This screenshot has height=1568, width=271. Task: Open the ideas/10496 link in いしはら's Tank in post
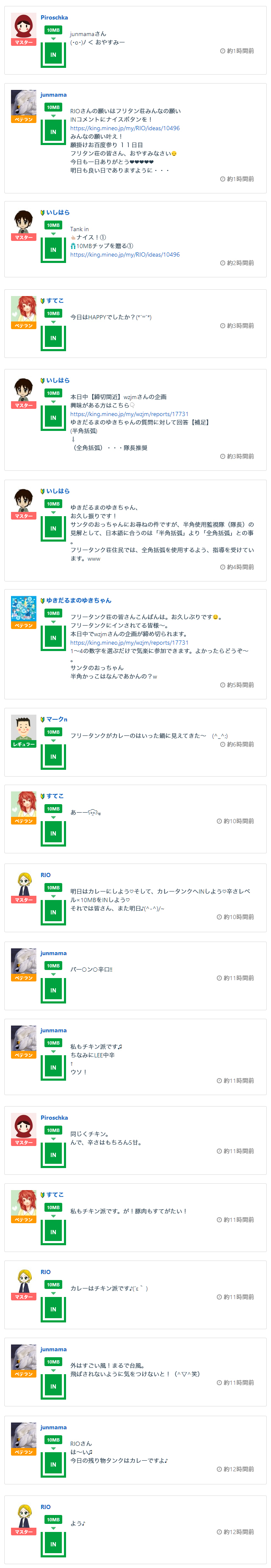click(124, 255)
